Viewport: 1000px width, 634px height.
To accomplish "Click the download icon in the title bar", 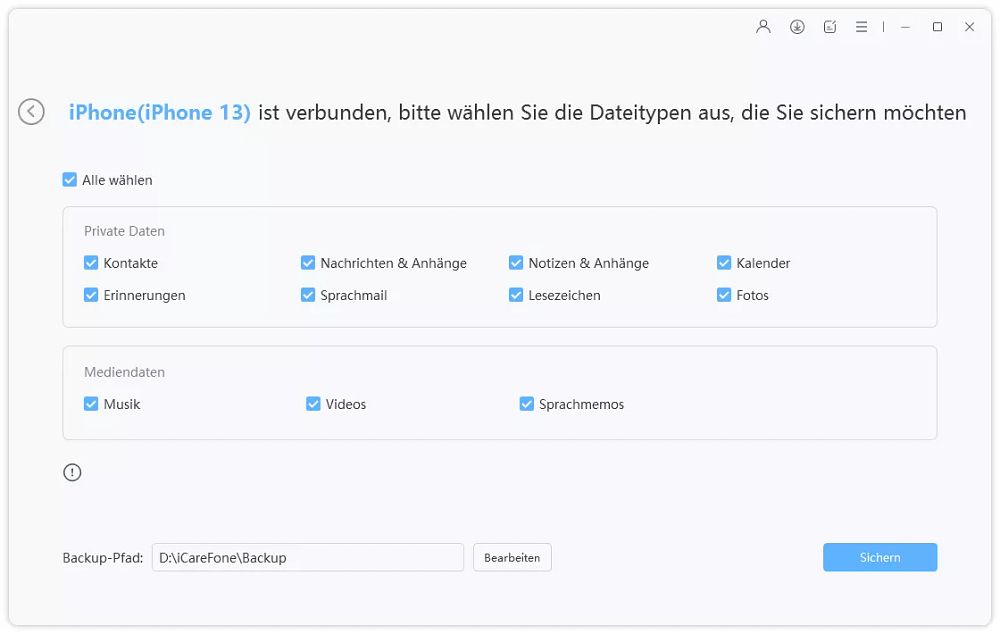I will tap(797, 27).
